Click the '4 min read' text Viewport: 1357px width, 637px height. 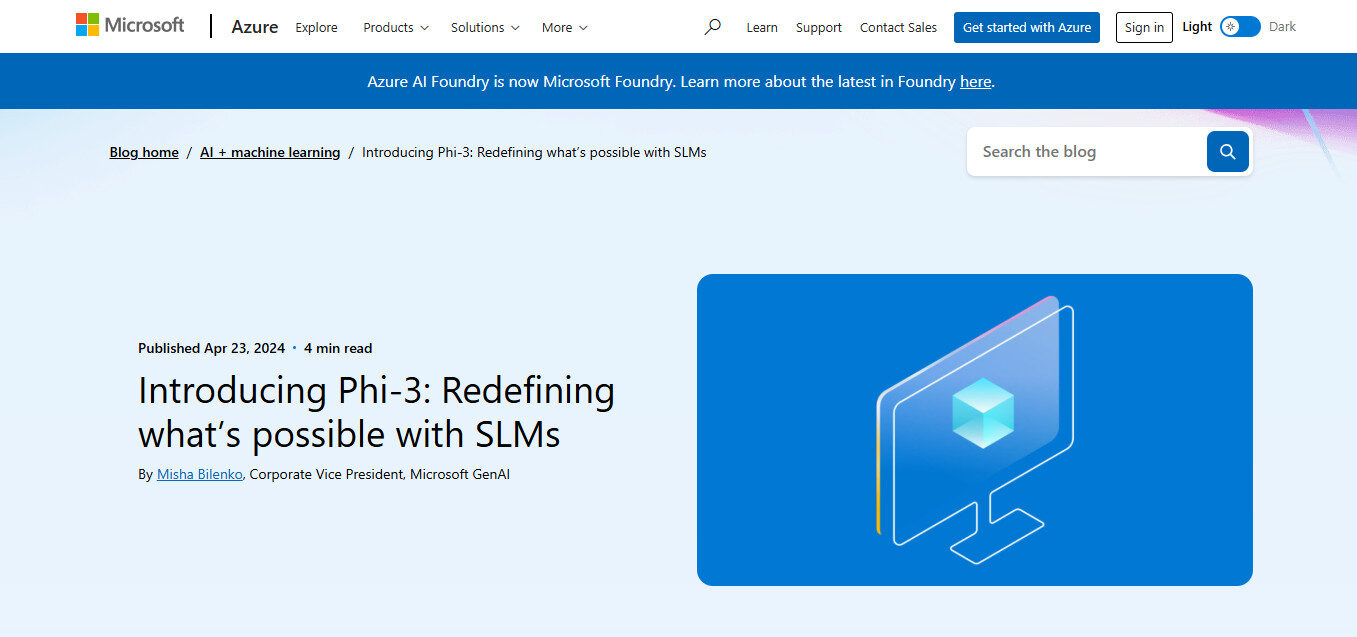coord(338,348)
